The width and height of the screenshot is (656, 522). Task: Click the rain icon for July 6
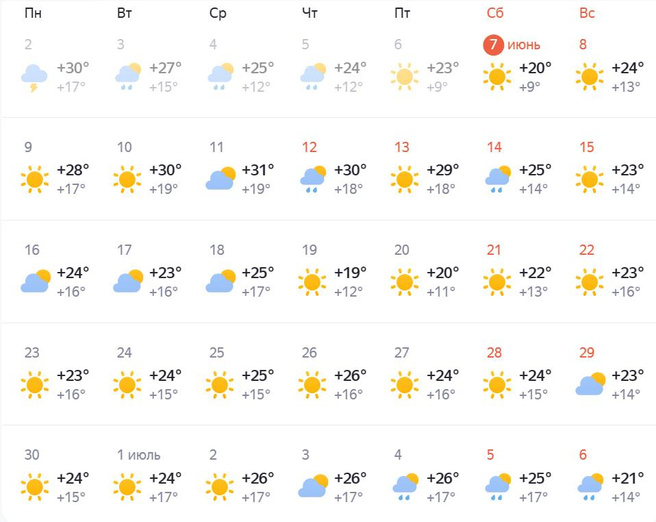pos(589,486)
